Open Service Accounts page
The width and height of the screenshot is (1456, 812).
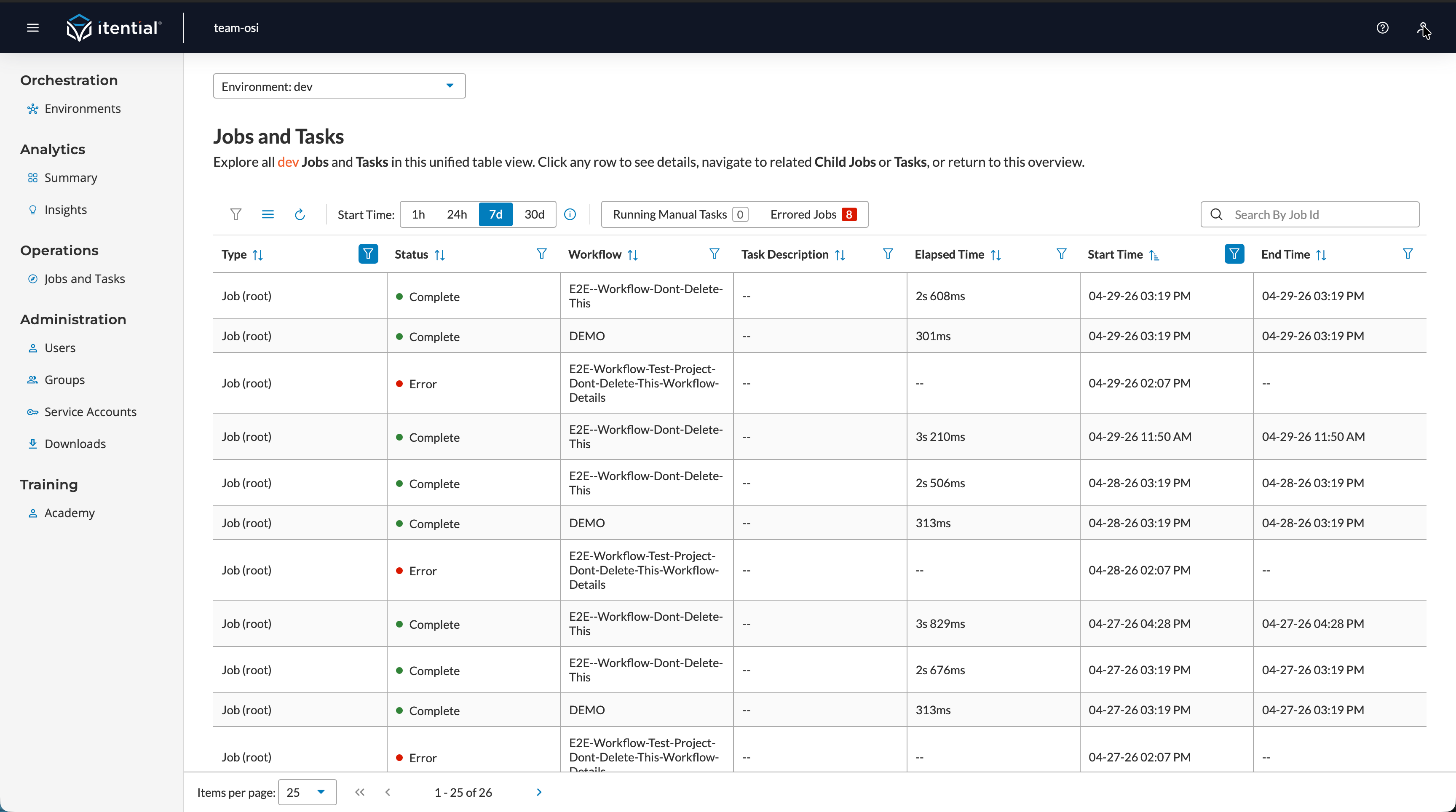point(91,411)
